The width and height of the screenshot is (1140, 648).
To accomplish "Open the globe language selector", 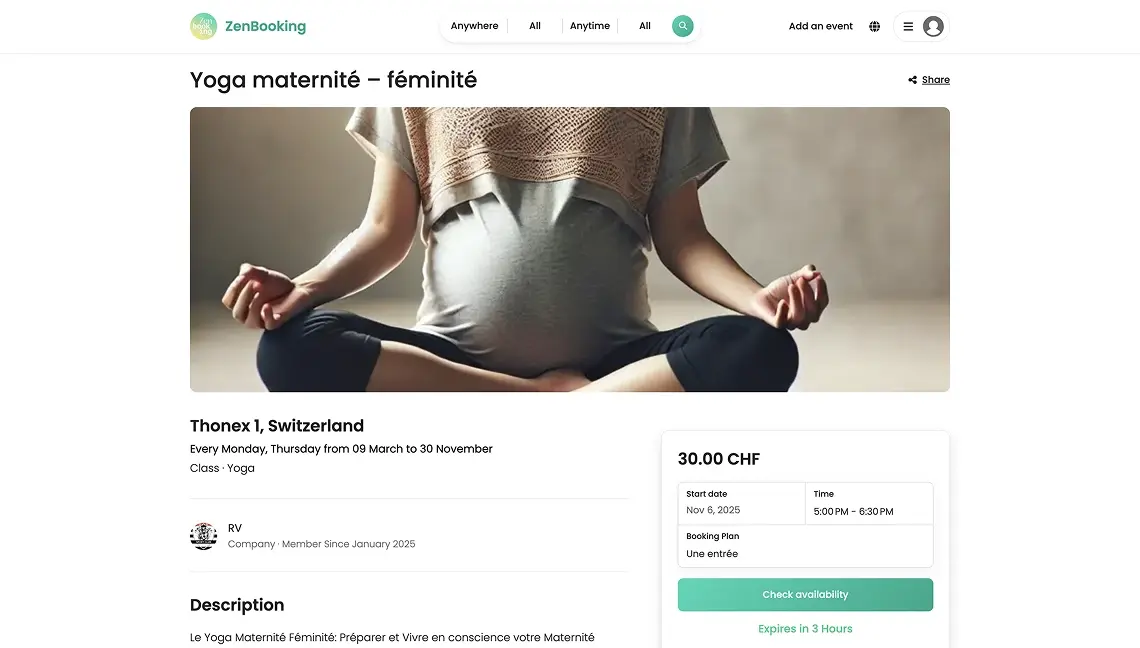I will click(x=875, y=26).
